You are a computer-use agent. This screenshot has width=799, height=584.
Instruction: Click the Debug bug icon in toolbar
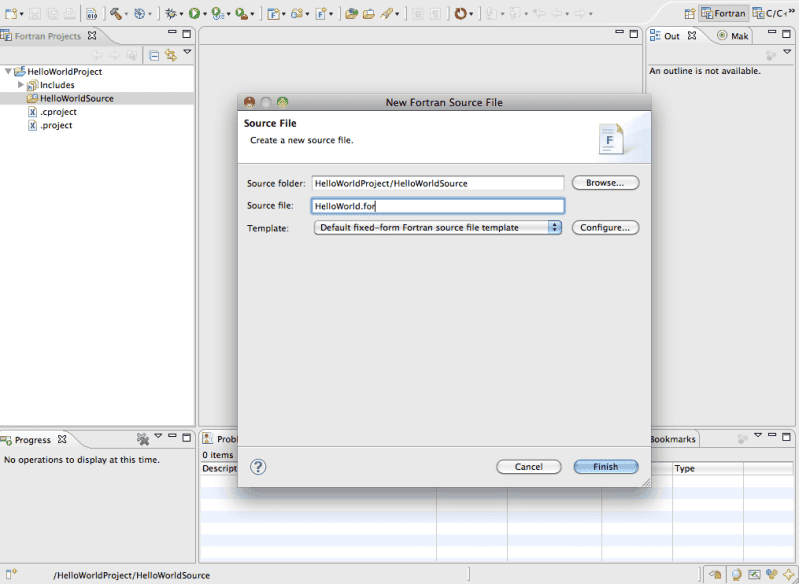click(x=172, y=14)
